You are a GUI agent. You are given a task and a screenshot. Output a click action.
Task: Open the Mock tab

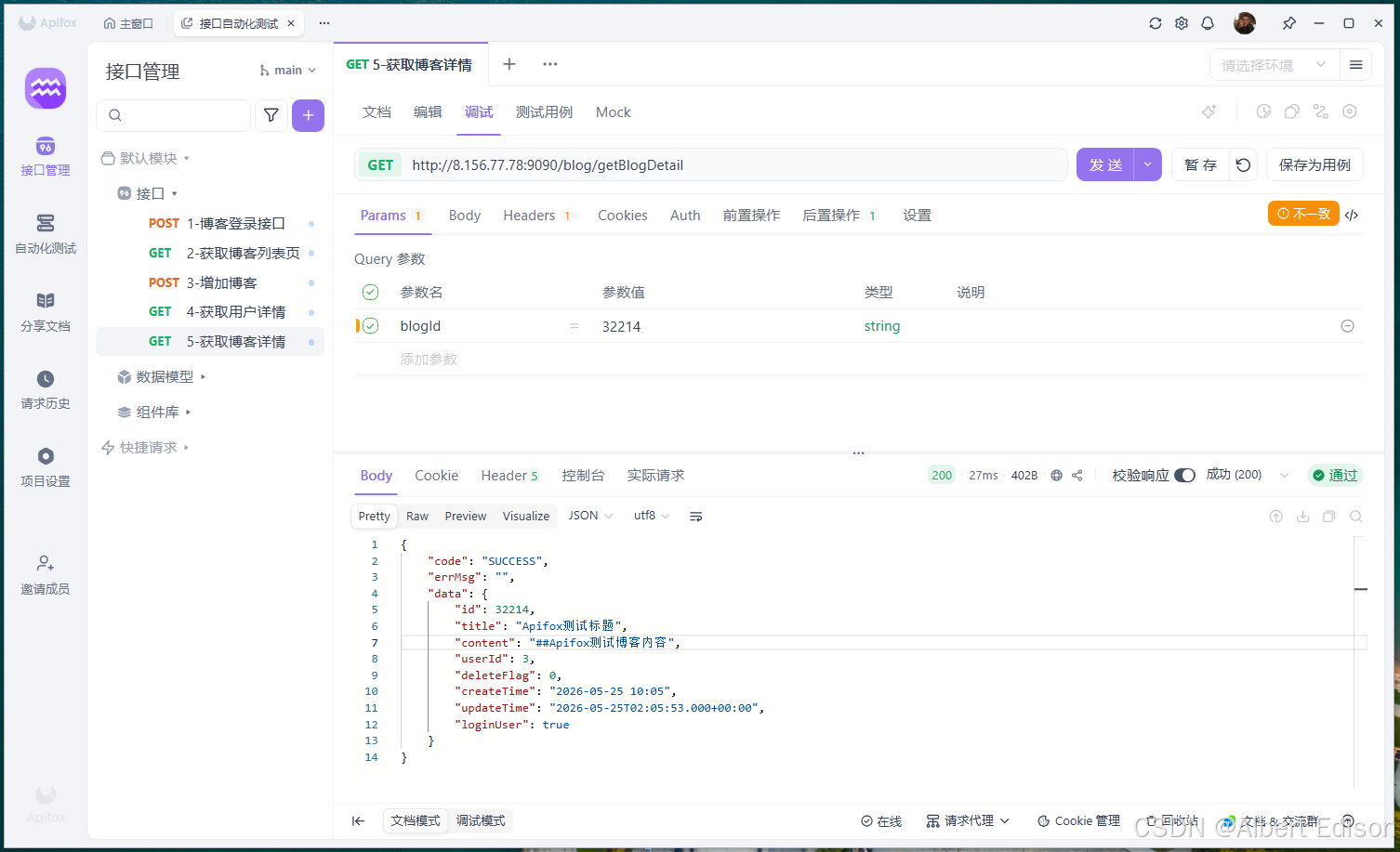coord(614,112)
